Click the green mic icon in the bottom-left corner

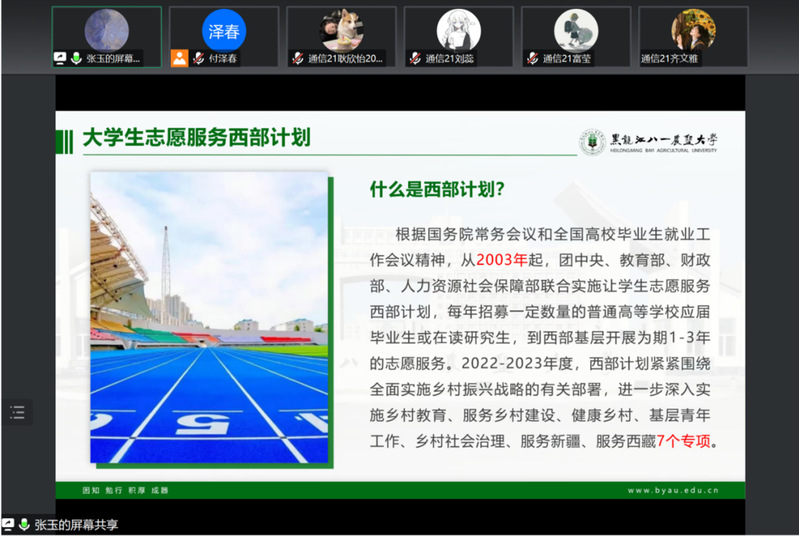pyautogui.click(x=24, y=524)
